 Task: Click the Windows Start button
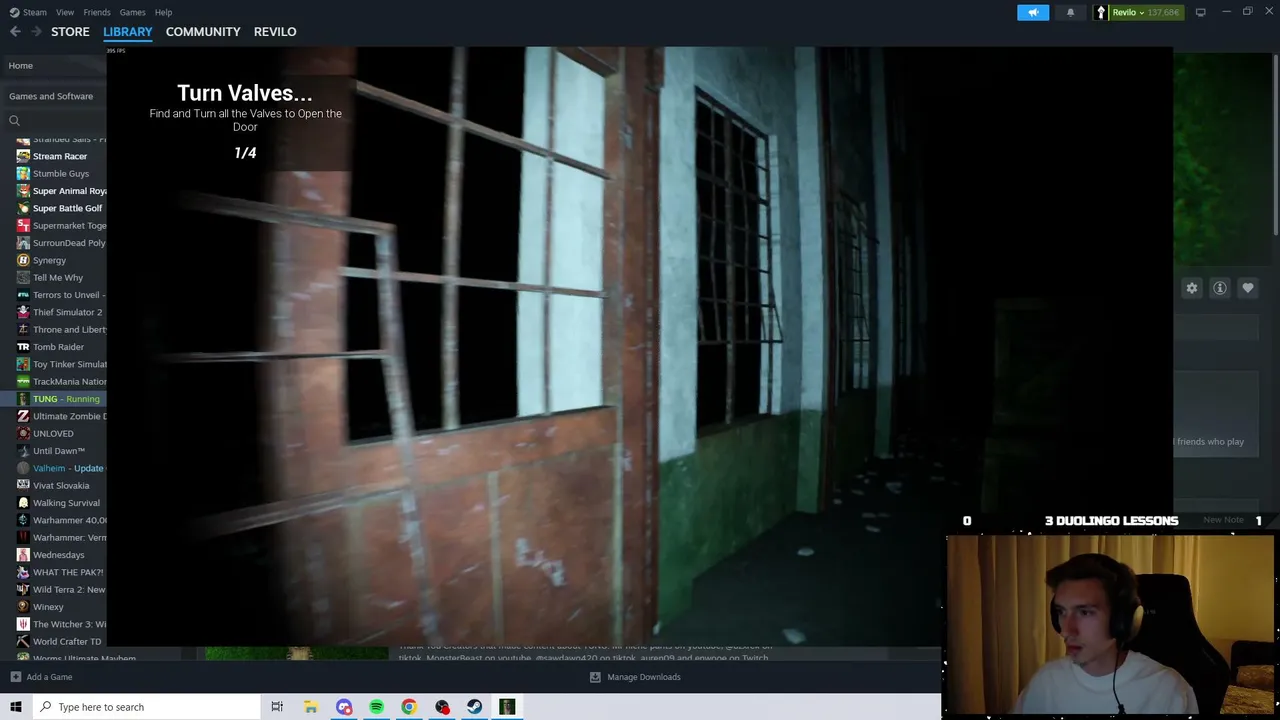tap(15, 707)
